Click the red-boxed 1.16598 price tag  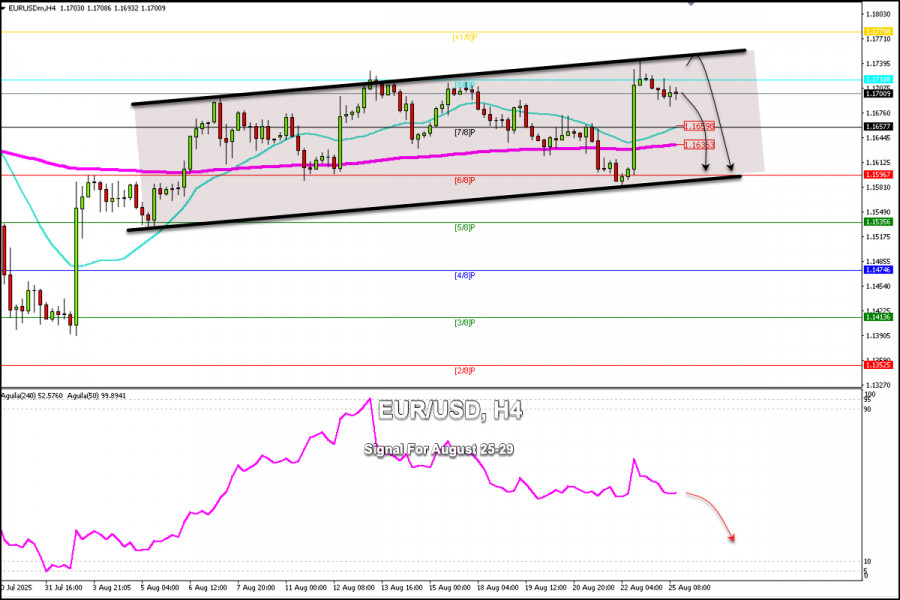tap(699, 126)
